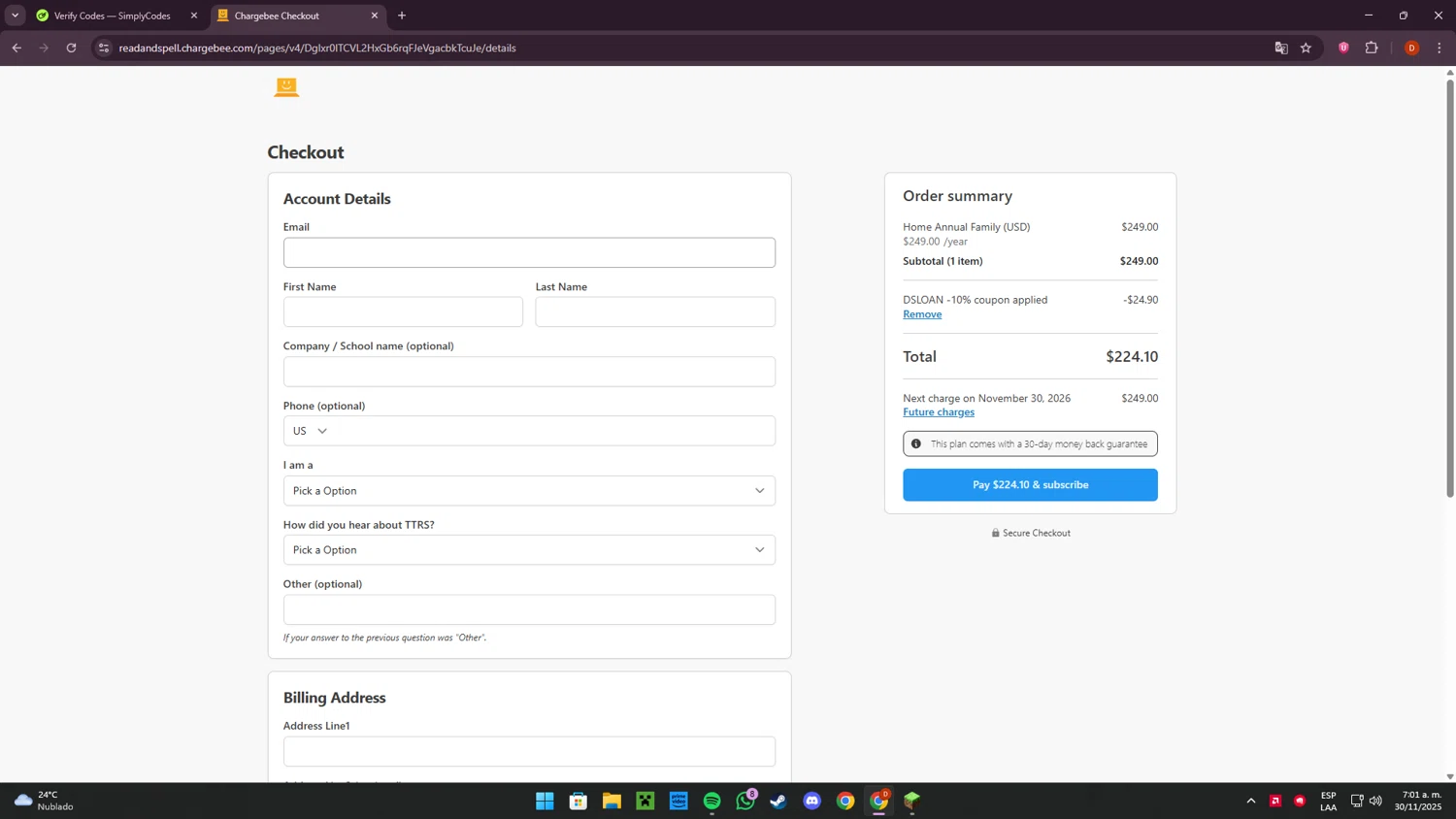Click the address bar URL
1456x819 pixels.
click(x=317, y=48)
